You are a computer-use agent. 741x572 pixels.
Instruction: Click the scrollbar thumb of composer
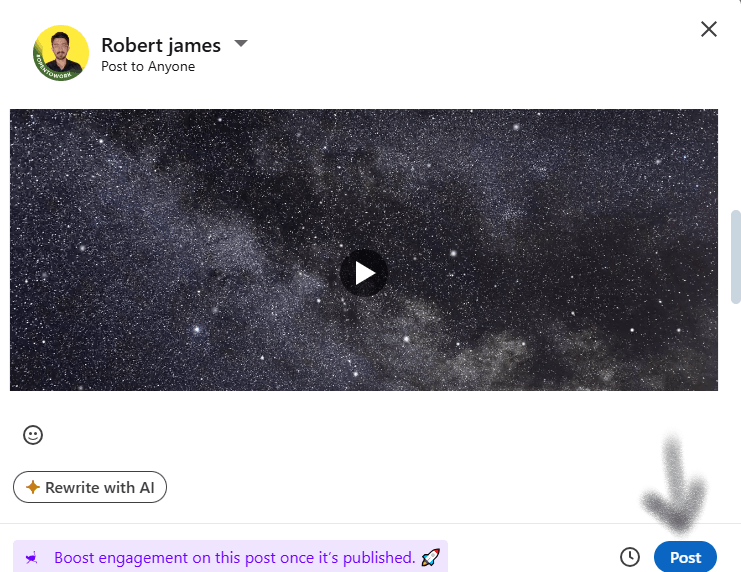pyautogui.click(x=736, y=257)
